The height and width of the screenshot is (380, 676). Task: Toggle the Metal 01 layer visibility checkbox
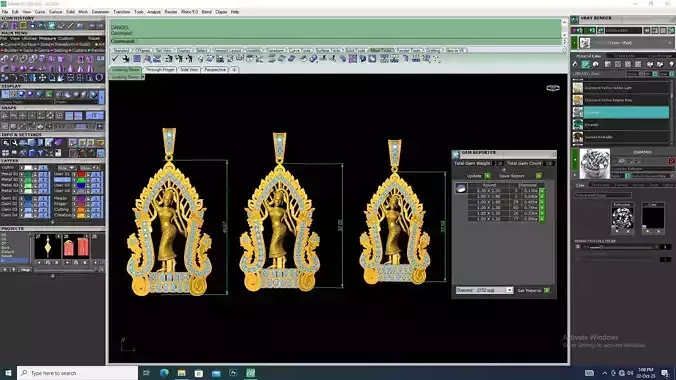click(22, 174)
